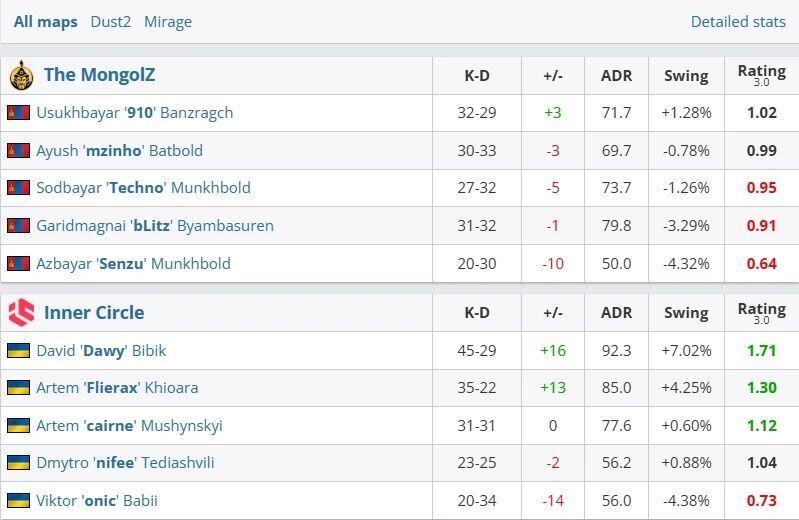799x520 pixels.
Task: Open Inner Circle team name link
Action: coord(94,312)
